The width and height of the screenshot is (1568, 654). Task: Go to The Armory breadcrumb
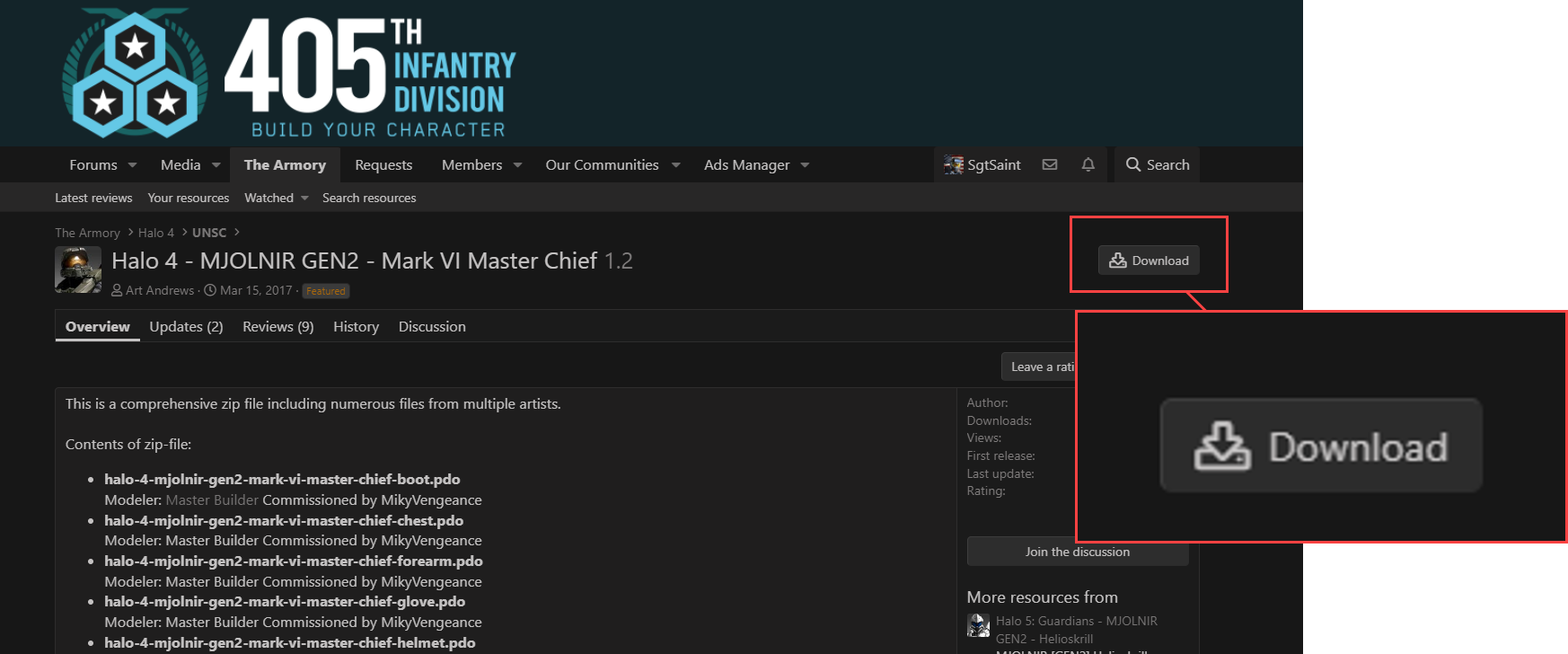pyautogui.click(x=87, y=233)
